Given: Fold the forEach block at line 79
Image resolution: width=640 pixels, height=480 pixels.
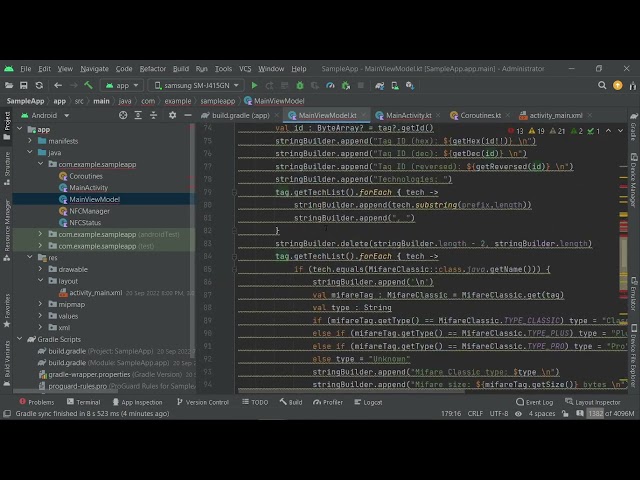Looking at the screenshot, I should [x=234, y=192].
